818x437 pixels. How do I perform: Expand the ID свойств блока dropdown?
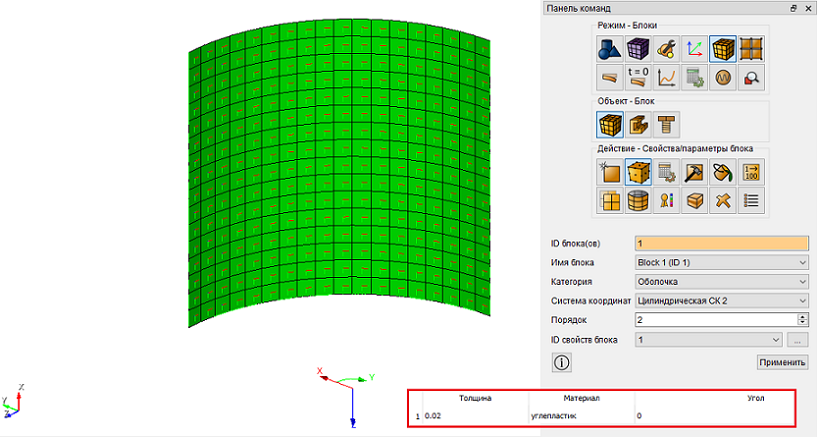708,340
